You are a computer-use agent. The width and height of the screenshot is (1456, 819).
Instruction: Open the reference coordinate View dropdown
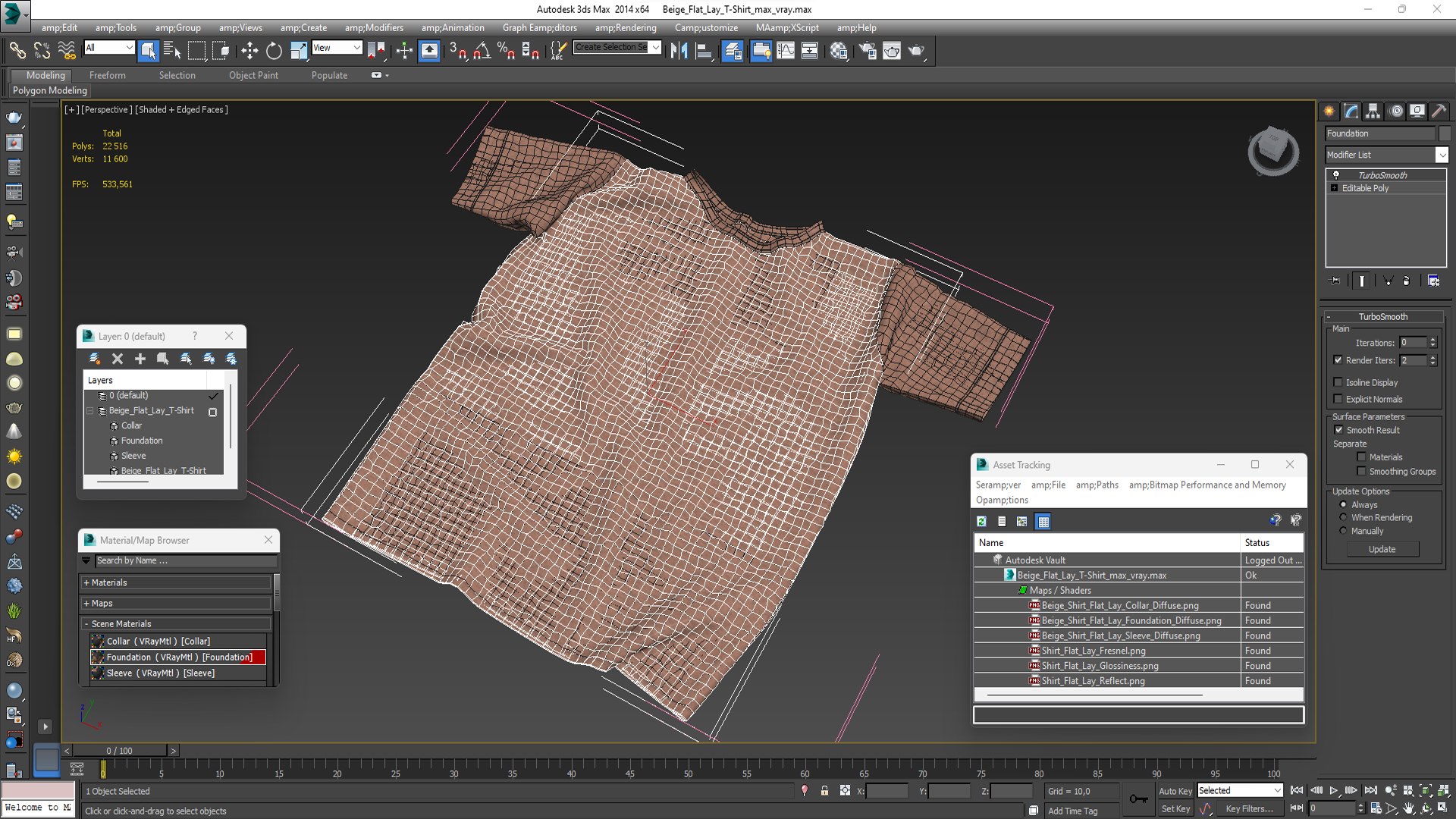point(337,48)
